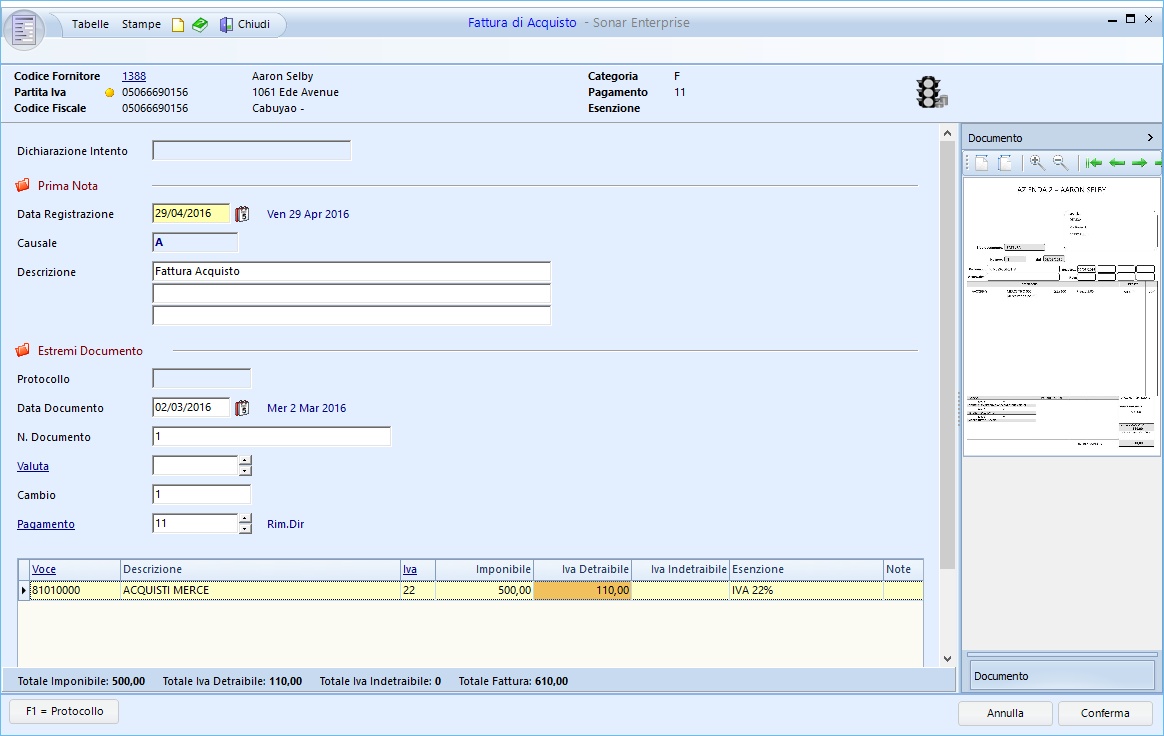Go to first page of document preview

1094,163
